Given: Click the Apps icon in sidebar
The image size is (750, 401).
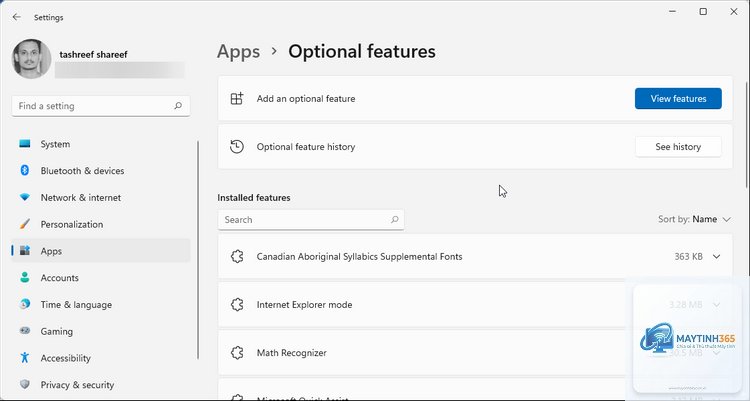Looking at the screenshot, I should coord(25,251).
